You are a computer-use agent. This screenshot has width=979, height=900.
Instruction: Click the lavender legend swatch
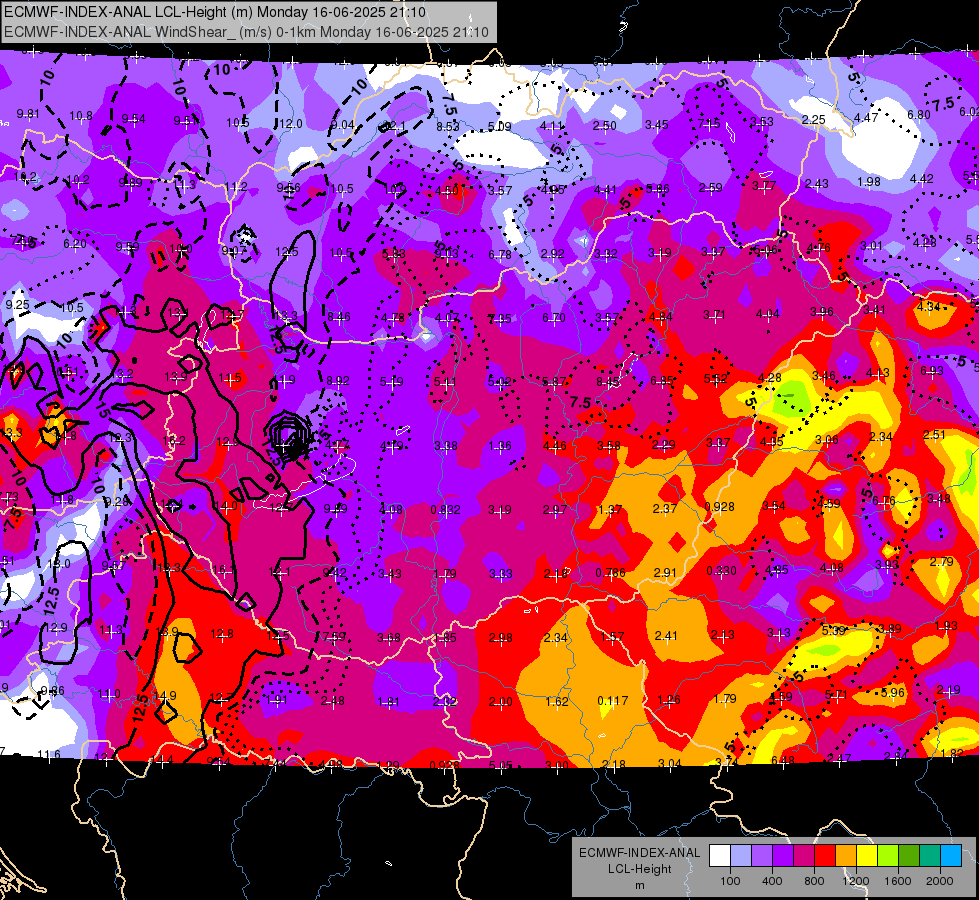click(762, 856)
